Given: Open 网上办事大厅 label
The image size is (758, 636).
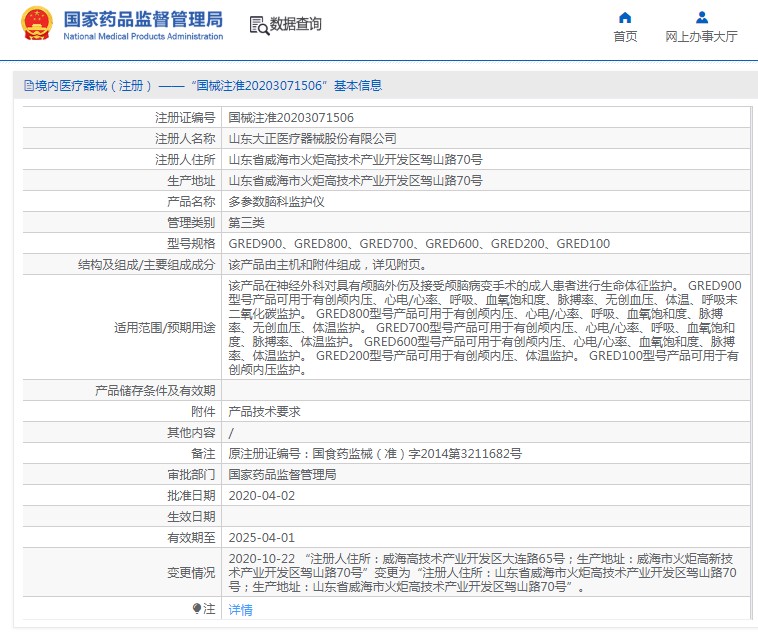Looking at the screenshot, I should pyautogui.click(x=701, y=37).
